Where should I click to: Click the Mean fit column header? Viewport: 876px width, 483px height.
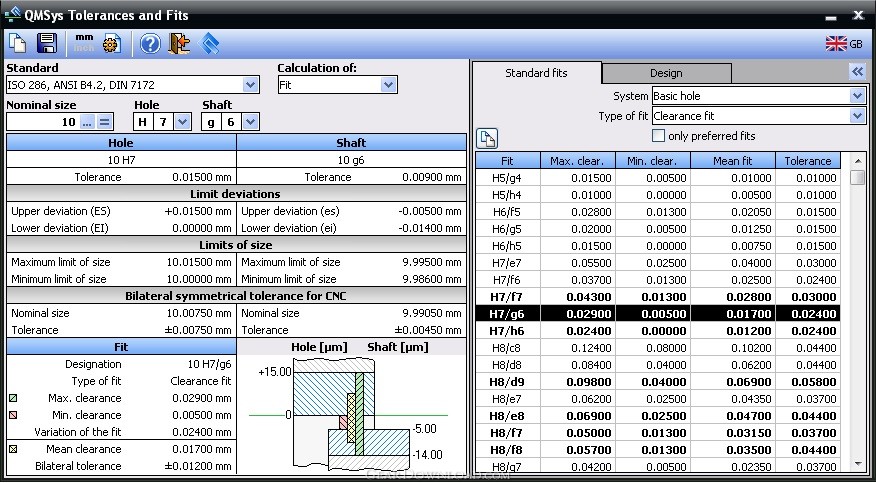(732, 161)
